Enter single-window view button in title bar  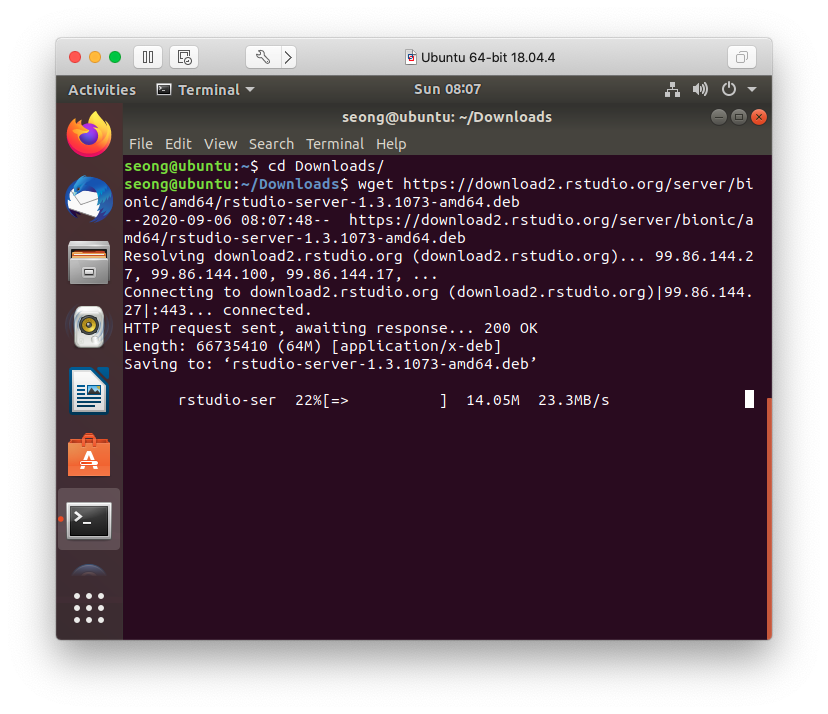pos(742,57)
